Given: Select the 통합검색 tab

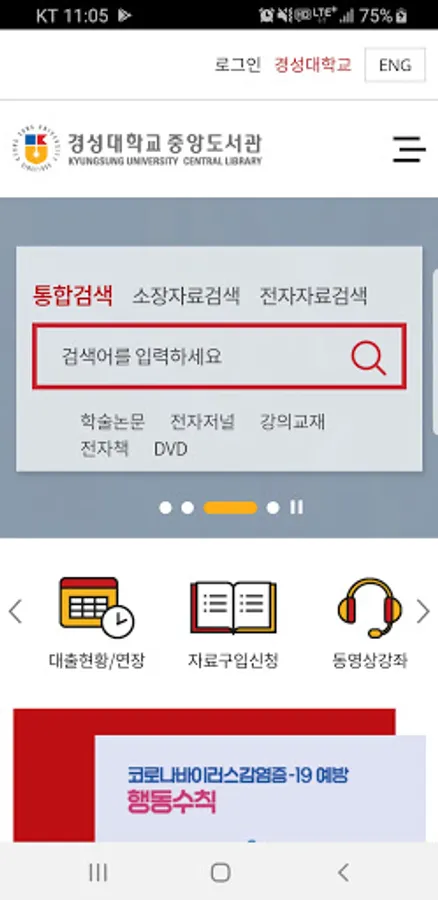Looking at the screenshot, I should point(73,296).
